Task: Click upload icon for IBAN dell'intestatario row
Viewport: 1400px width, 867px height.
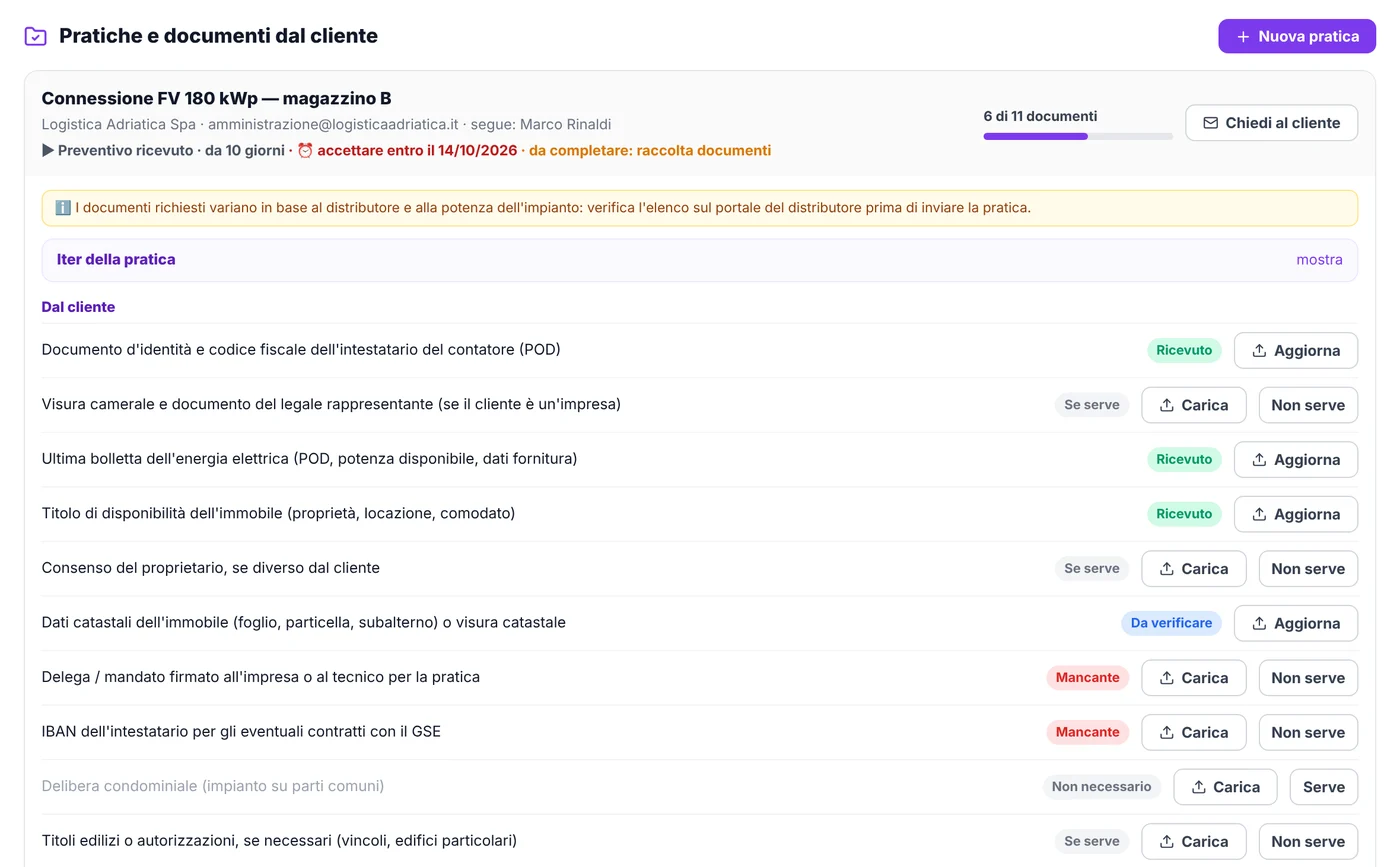Action: point(1166,732)
